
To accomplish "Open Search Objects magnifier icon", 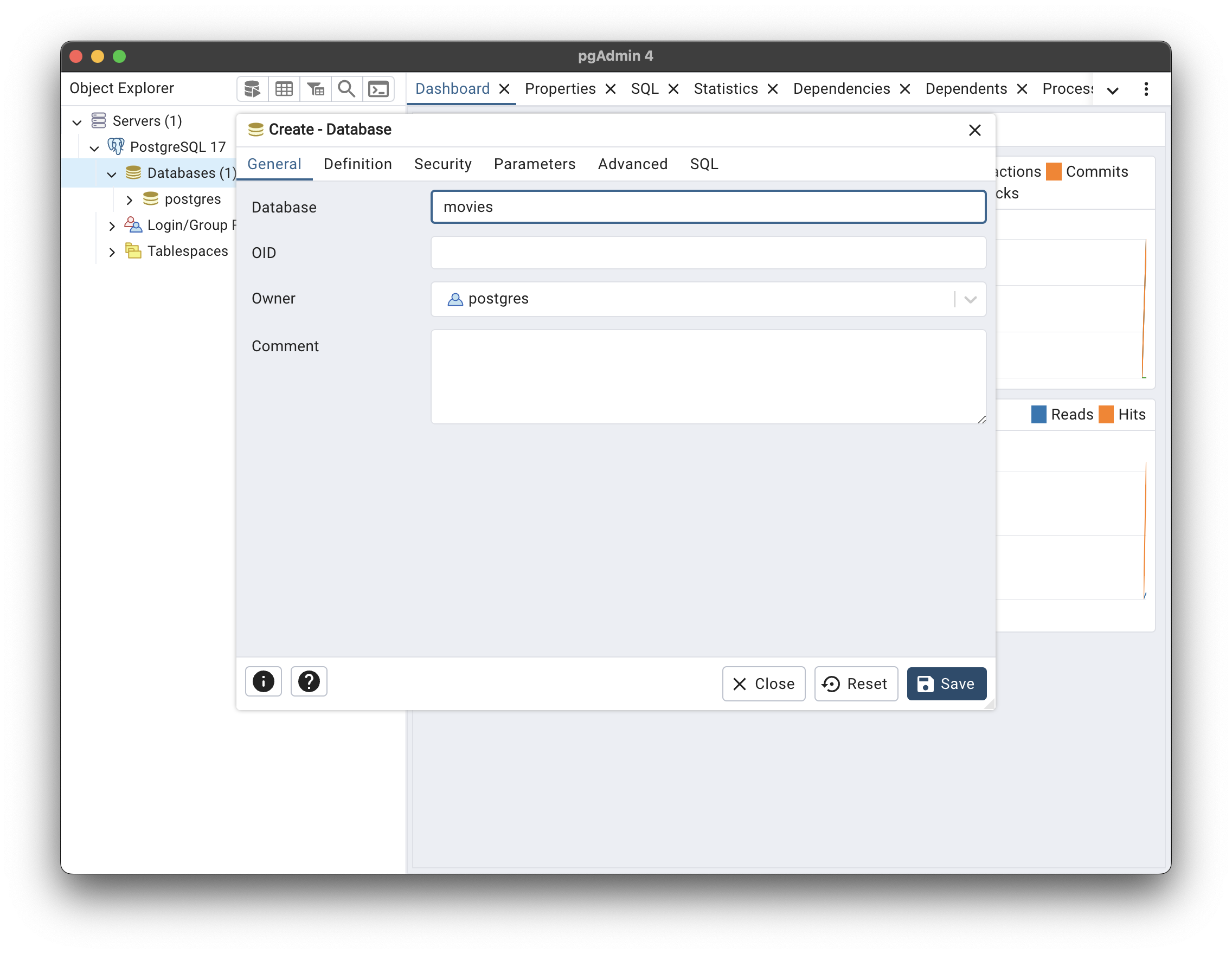I will point(347,89).
